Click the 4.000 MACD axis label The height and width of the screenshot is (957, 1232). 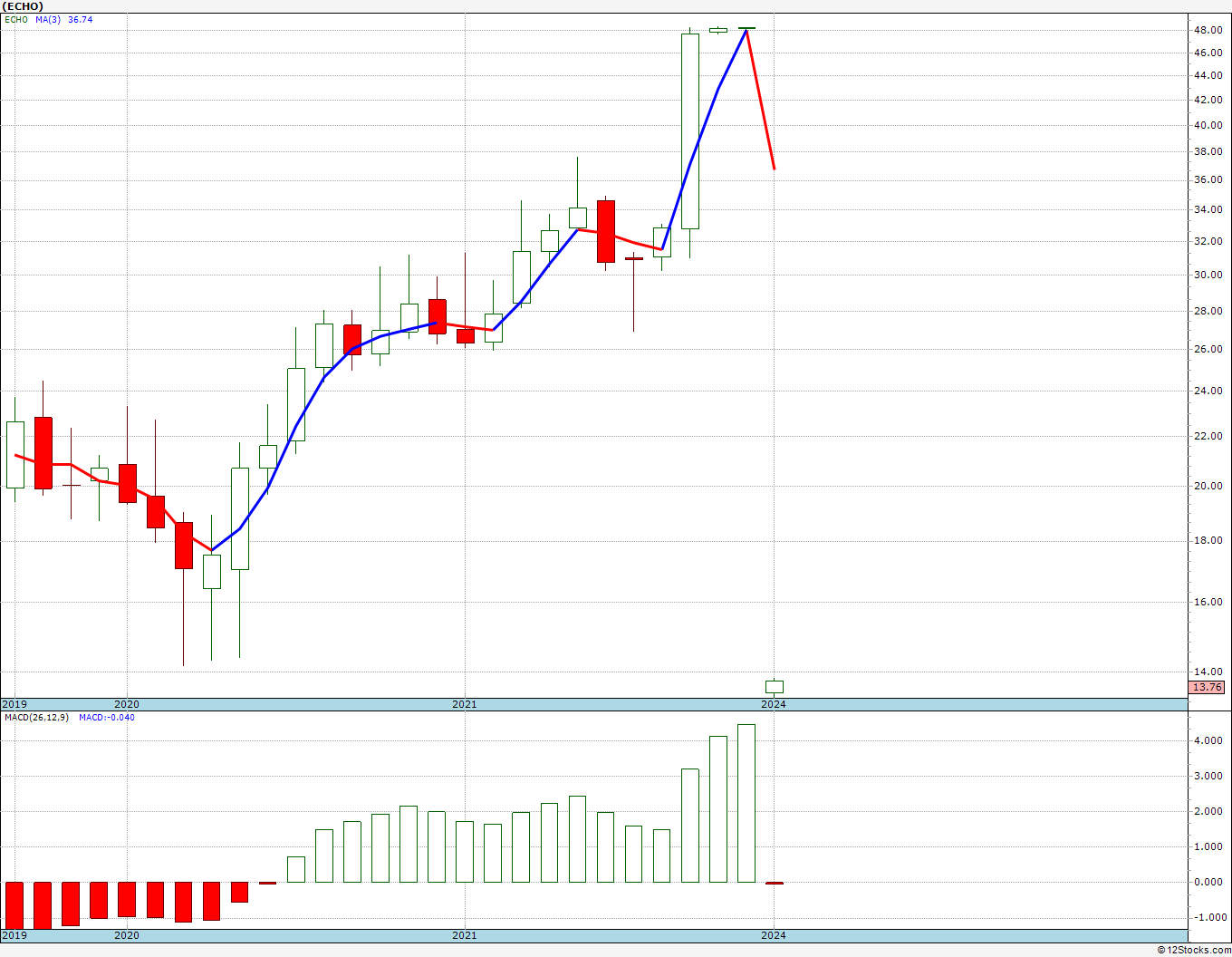1209,740
